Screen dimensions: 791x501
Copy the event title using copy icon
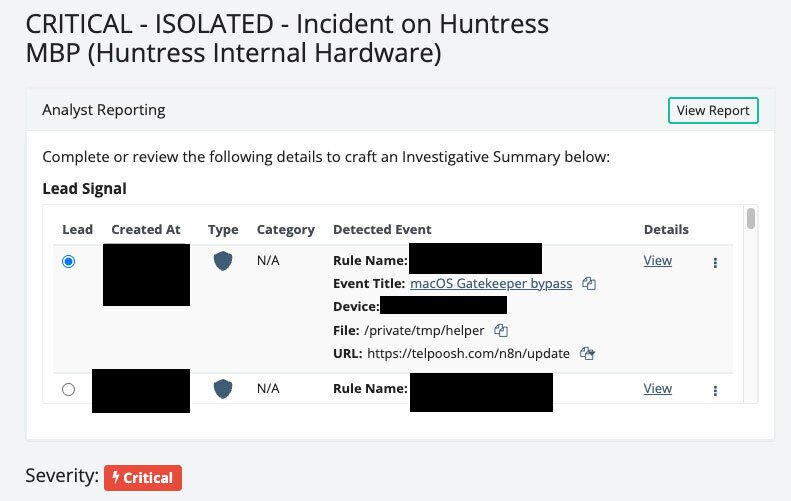coord(589,284)
